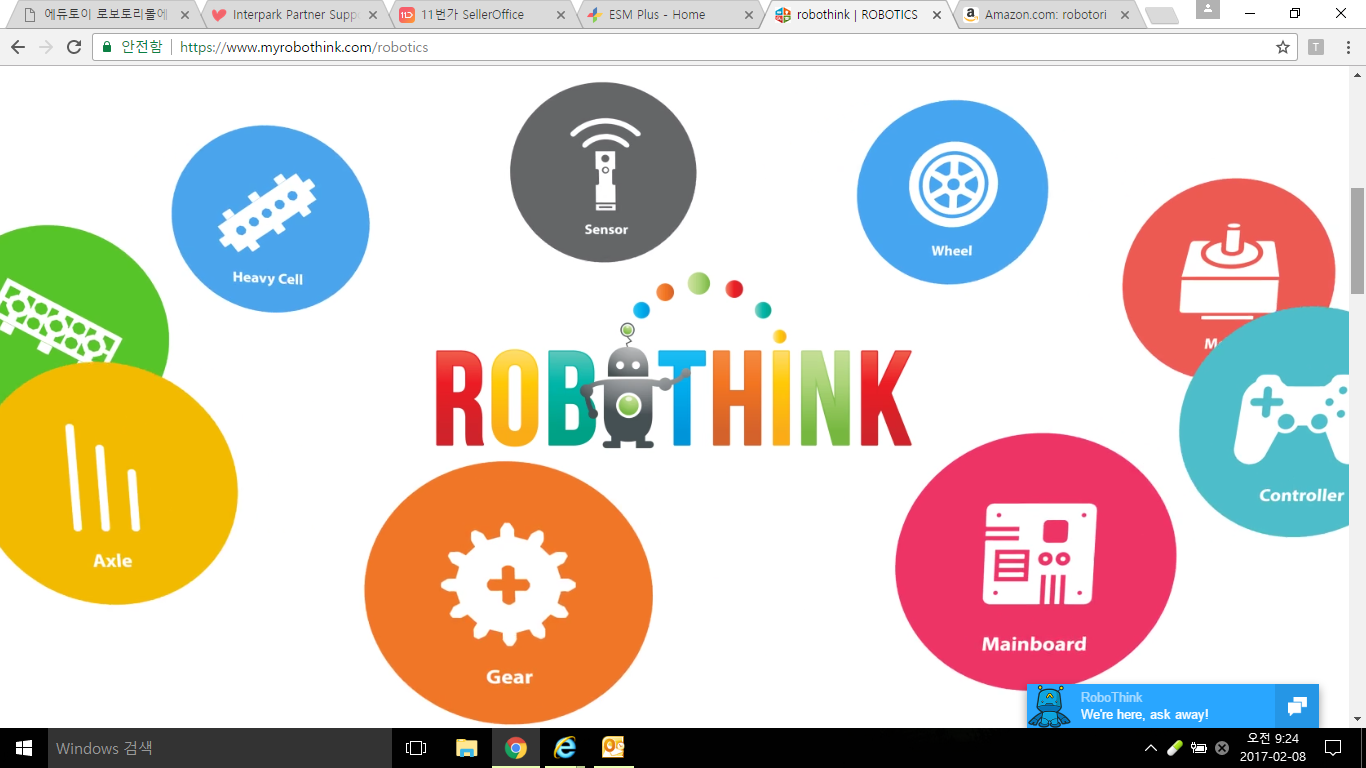Open Windows Start menu
The height and width of the screenshot is (768, 1366).
24,748
